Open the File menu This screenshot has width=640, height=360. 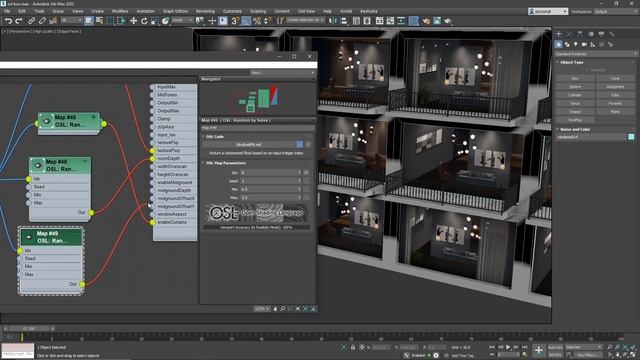pyautogui.click(x=7, y=11)
